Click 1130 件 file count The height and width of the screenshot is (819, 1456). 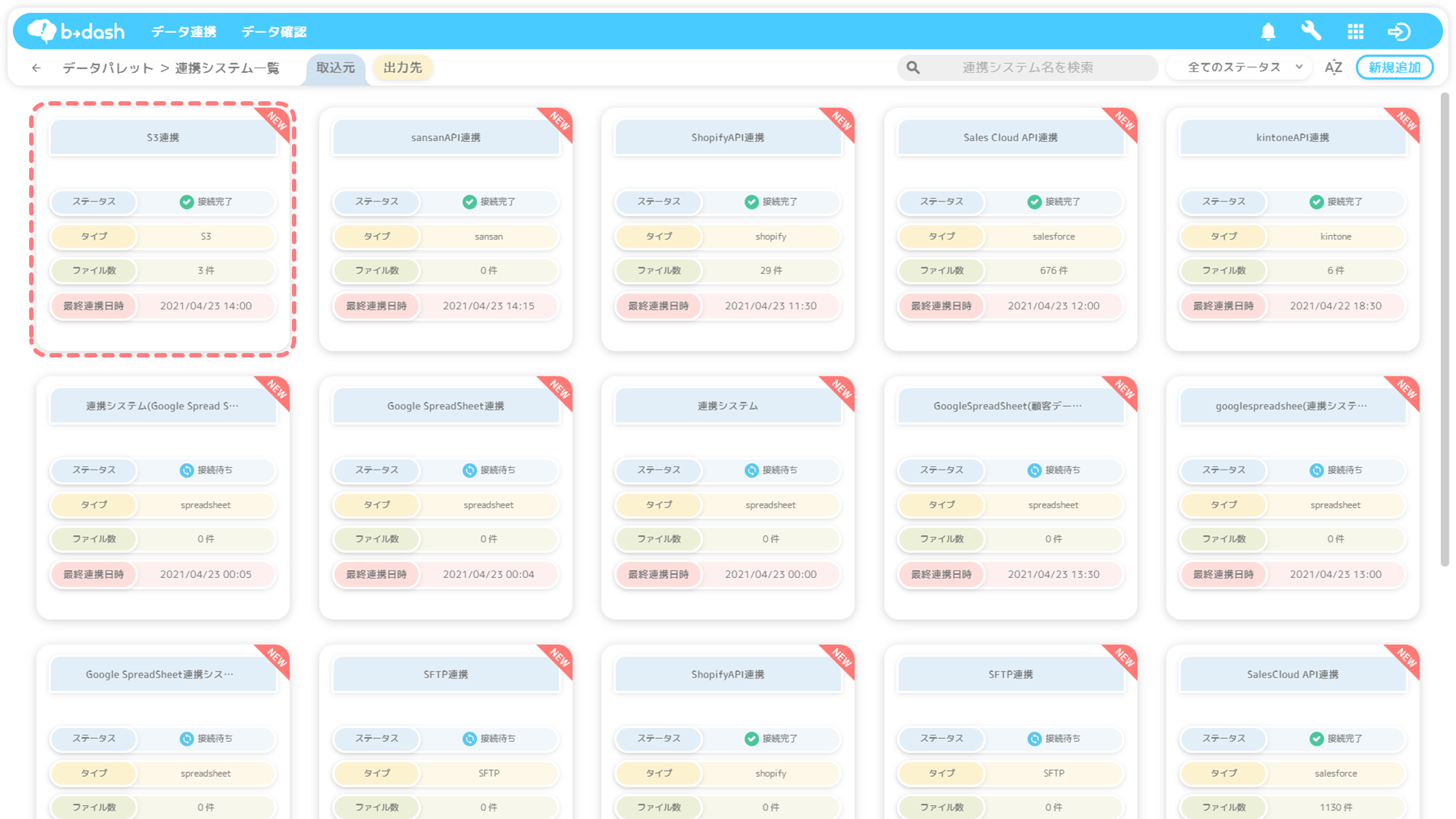1336,807
